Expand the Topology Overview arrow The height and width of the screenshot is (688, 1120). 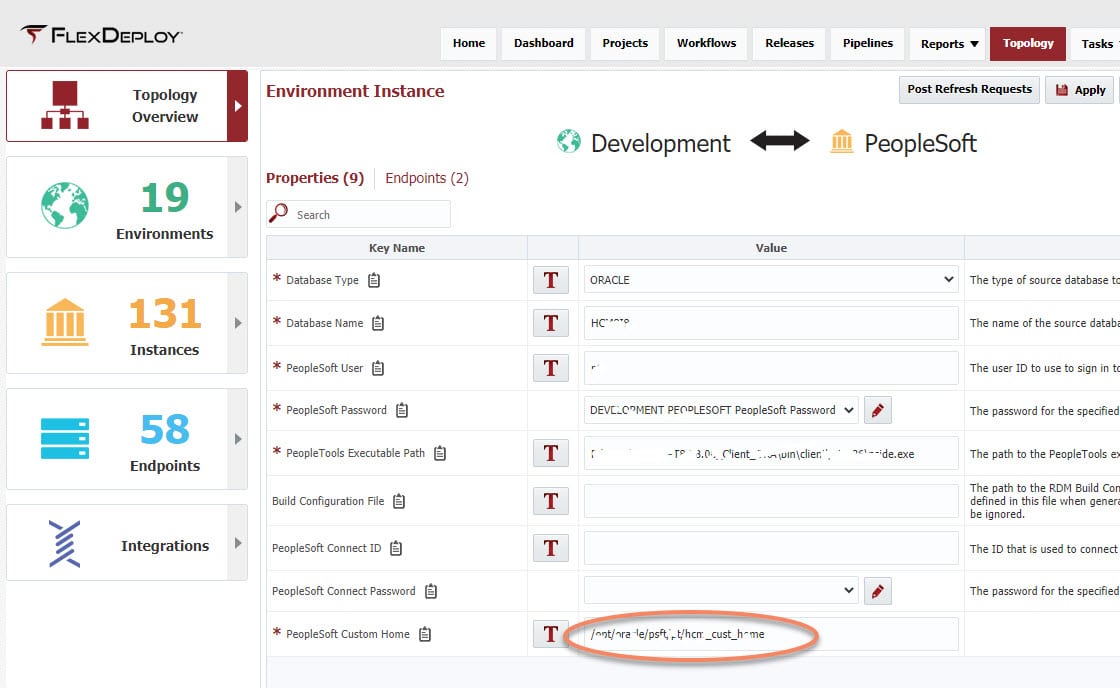pyautogui.click(x=238, y=106)
